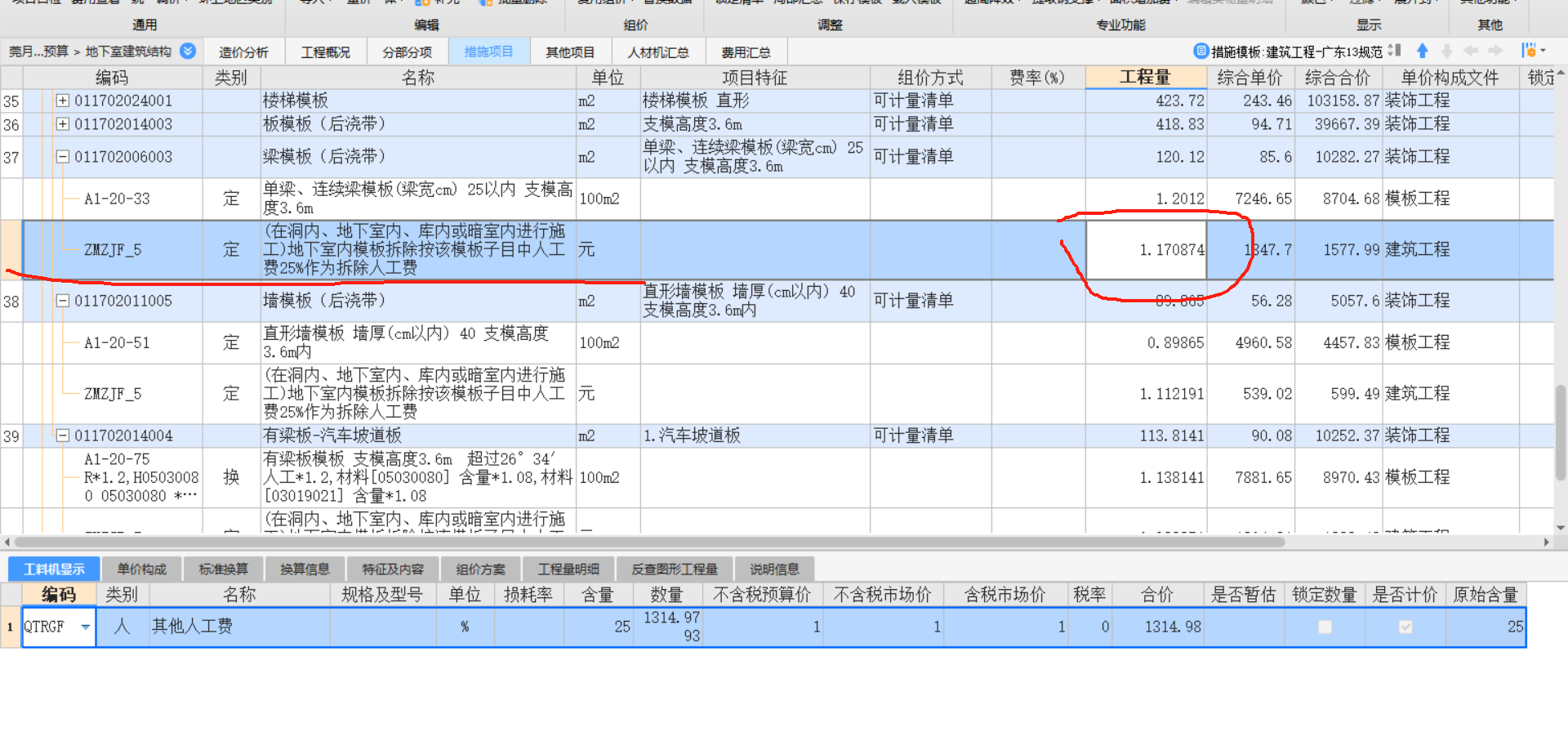Open the 工程量明细 bottom tab
The width and height of the screenshot is (1568, 737).
(568, 569)
